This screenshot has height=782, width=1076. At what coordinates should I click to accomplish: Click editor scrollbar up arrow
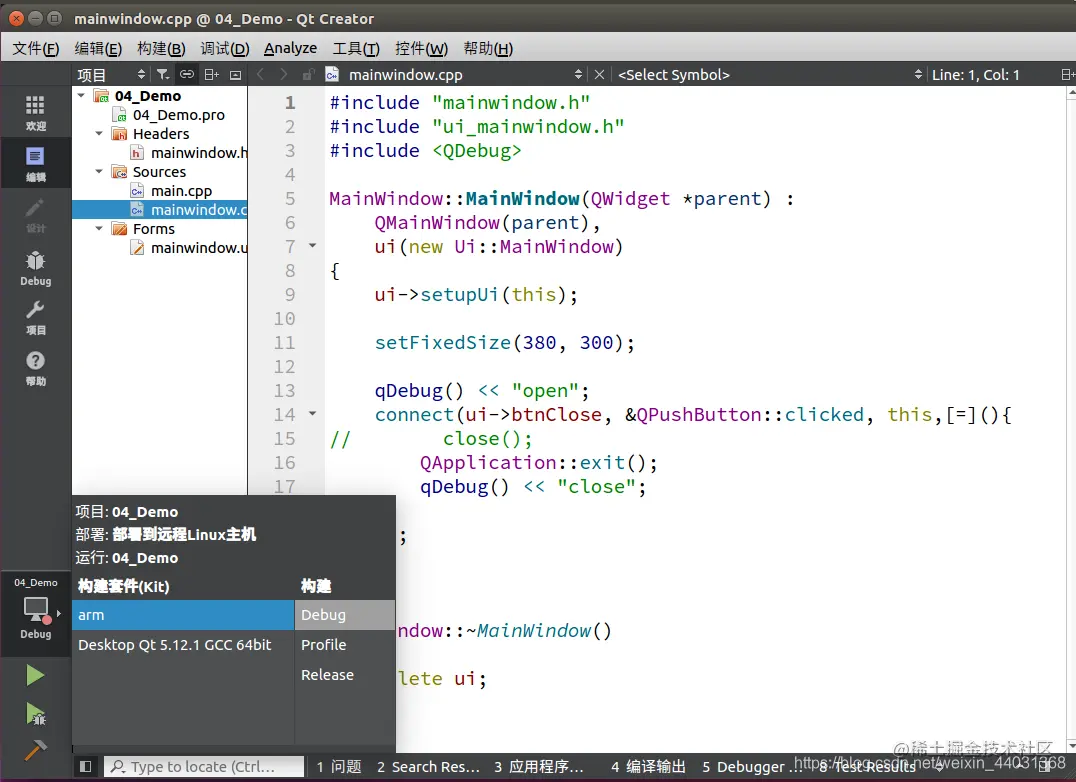1071,93
